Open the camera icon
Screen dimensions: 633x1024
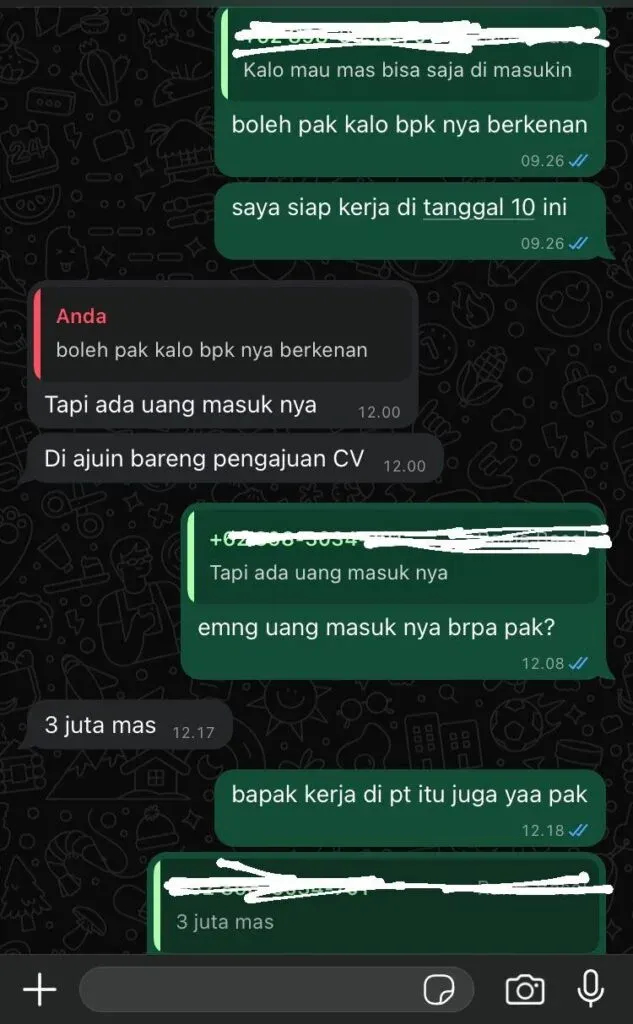(x=525, y=990)
